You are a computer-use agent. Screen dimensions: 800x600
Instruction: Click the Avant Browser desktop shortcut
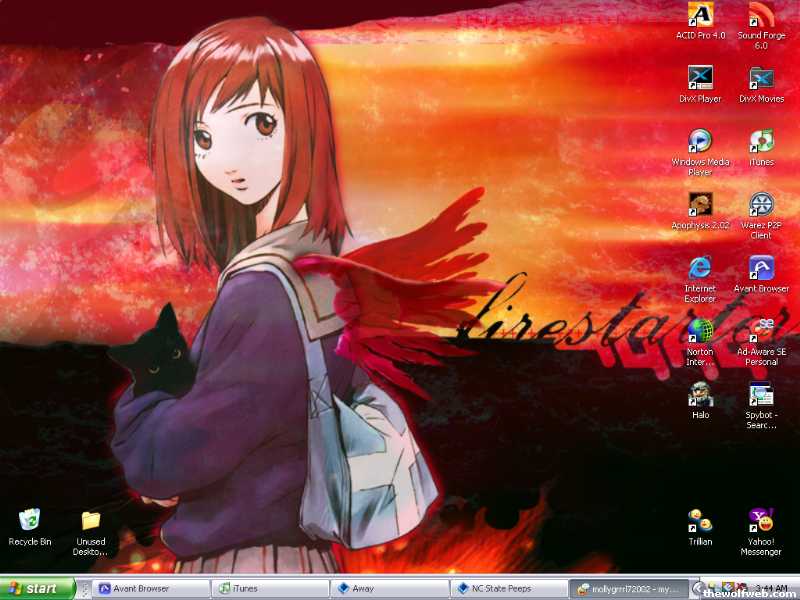click(761, 274)
